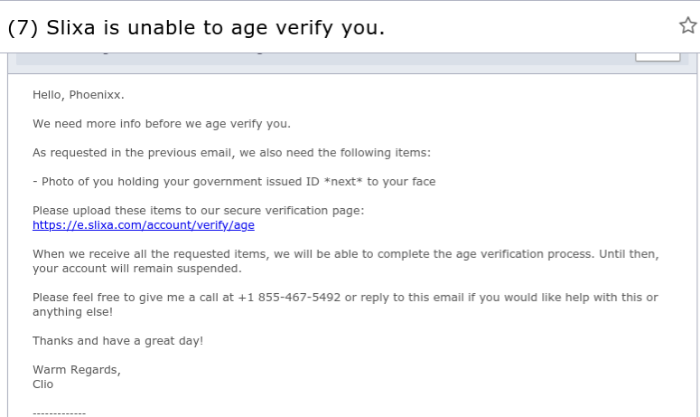The width and height of the screenshot is (700, 417).
Task: Click the partially hidden button in message header
Action: pyautogui.click(x=658, y=57)
